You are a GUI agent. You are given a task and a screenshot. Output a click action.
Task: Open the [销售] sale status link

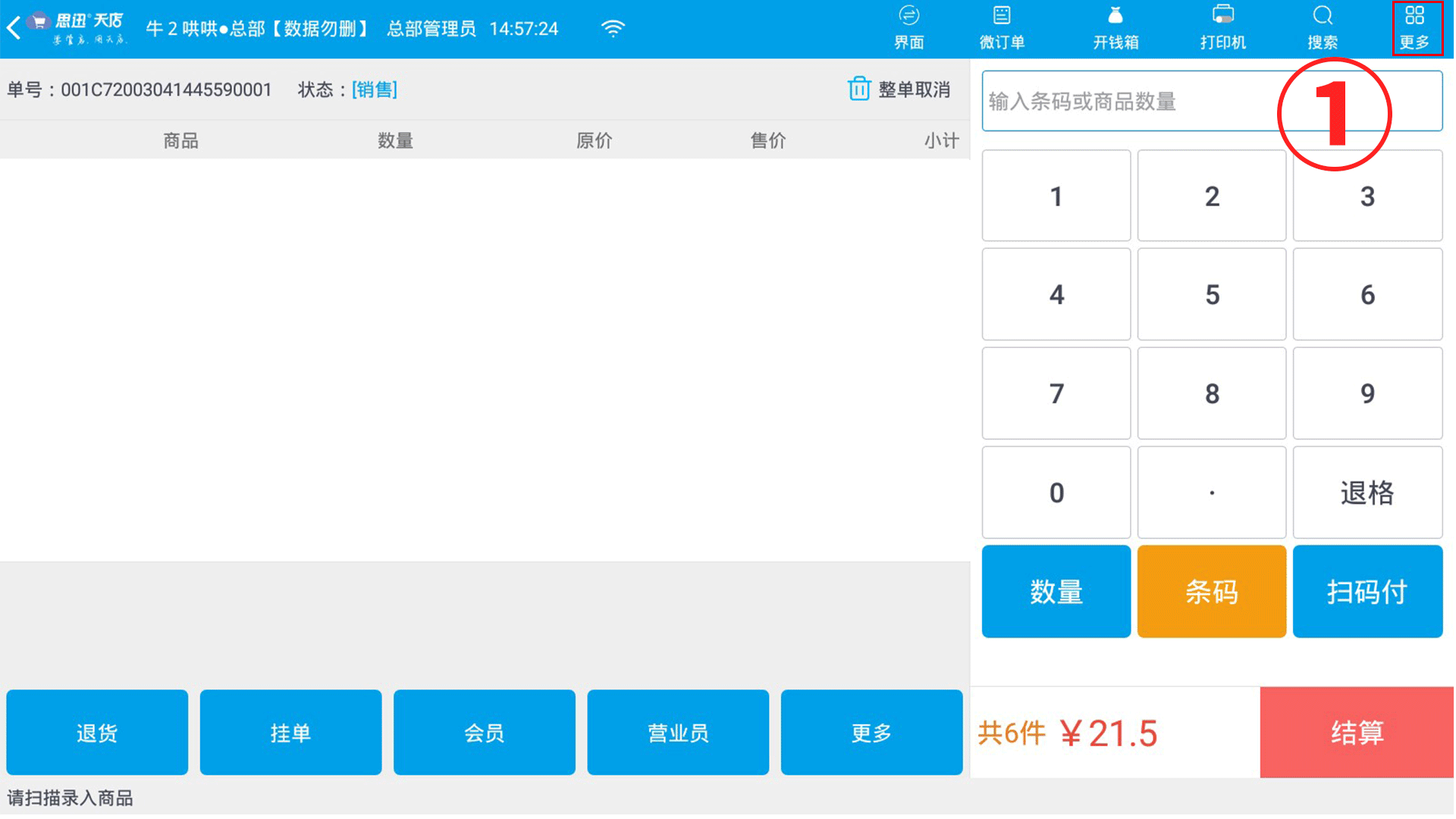[x=375, y=89]
